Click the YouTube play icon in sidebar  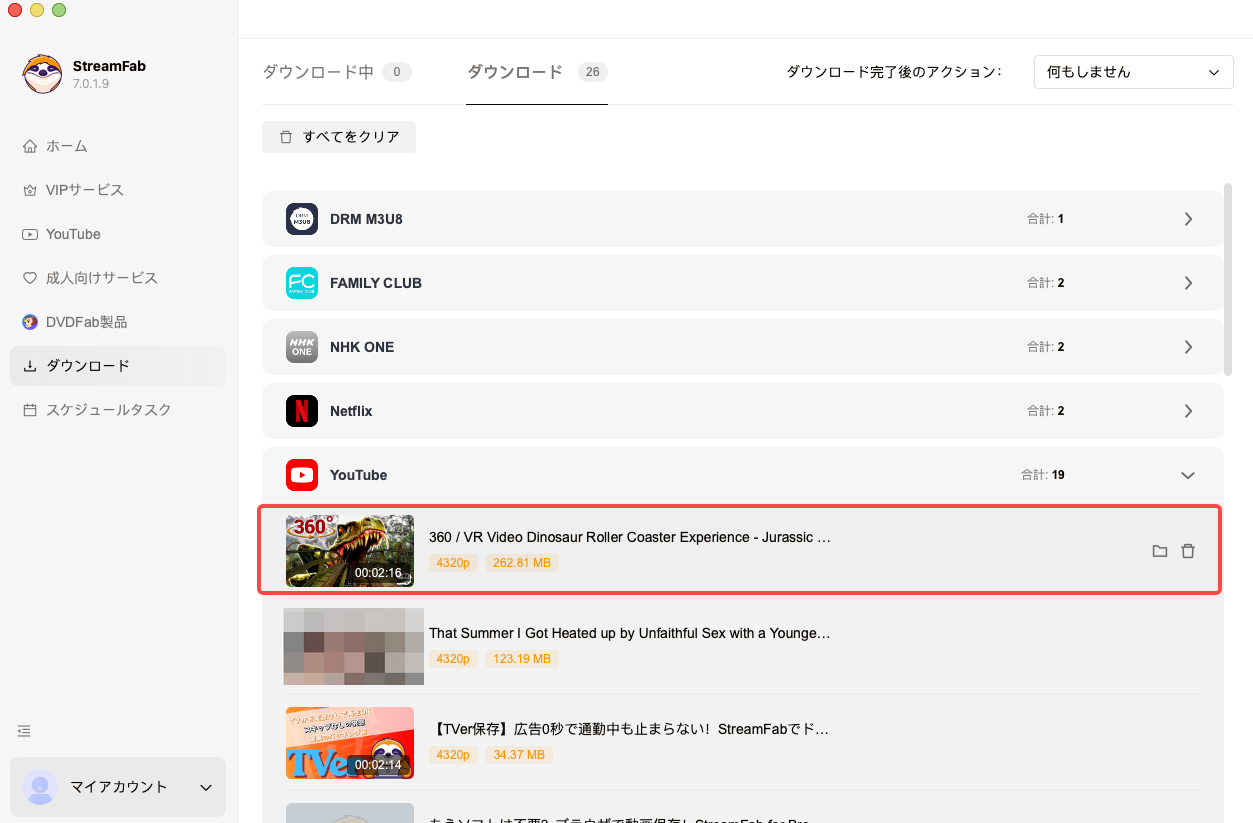click(x=30, y=234)
